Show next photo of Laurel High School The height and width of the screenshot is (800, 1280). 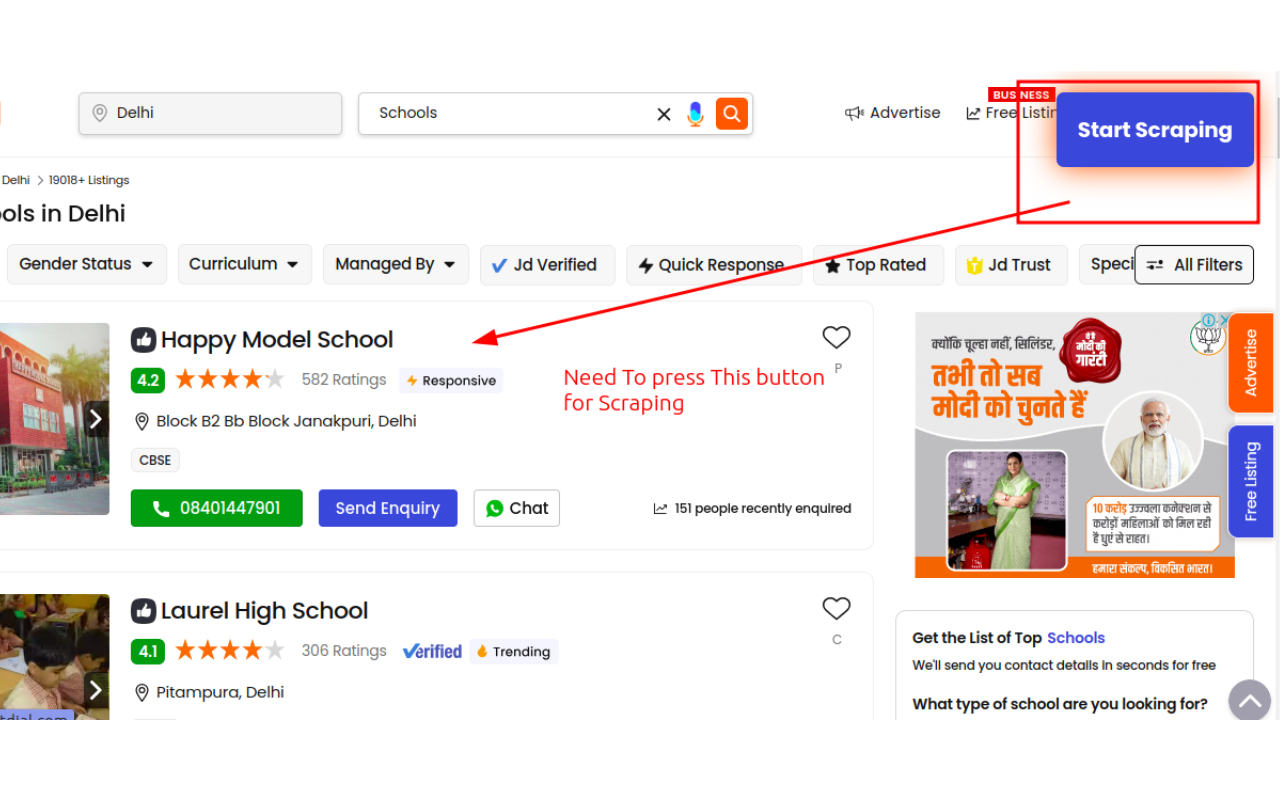(96, 690)
